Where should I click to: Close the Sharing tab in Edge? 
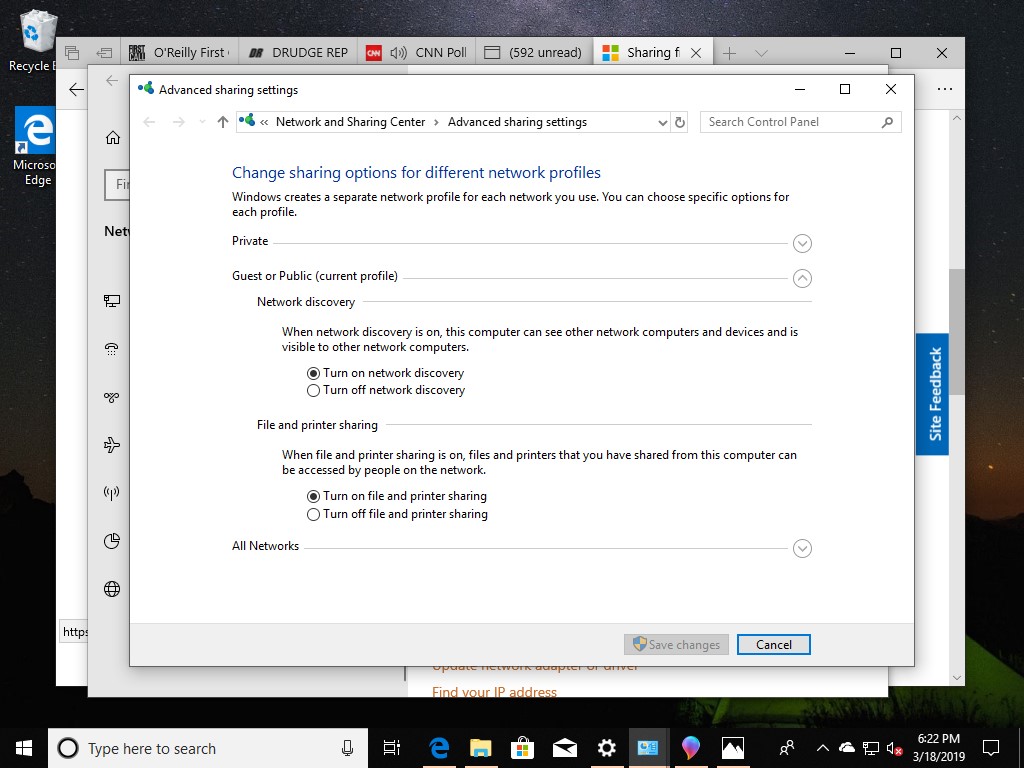pyautogui.click(x=696, y=53)
